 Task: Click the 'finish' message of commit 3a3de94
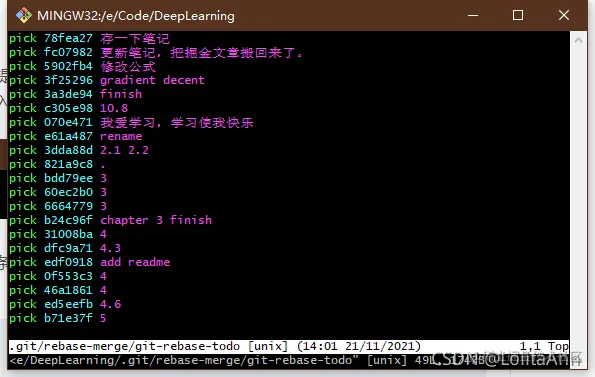tap(121, 94)
